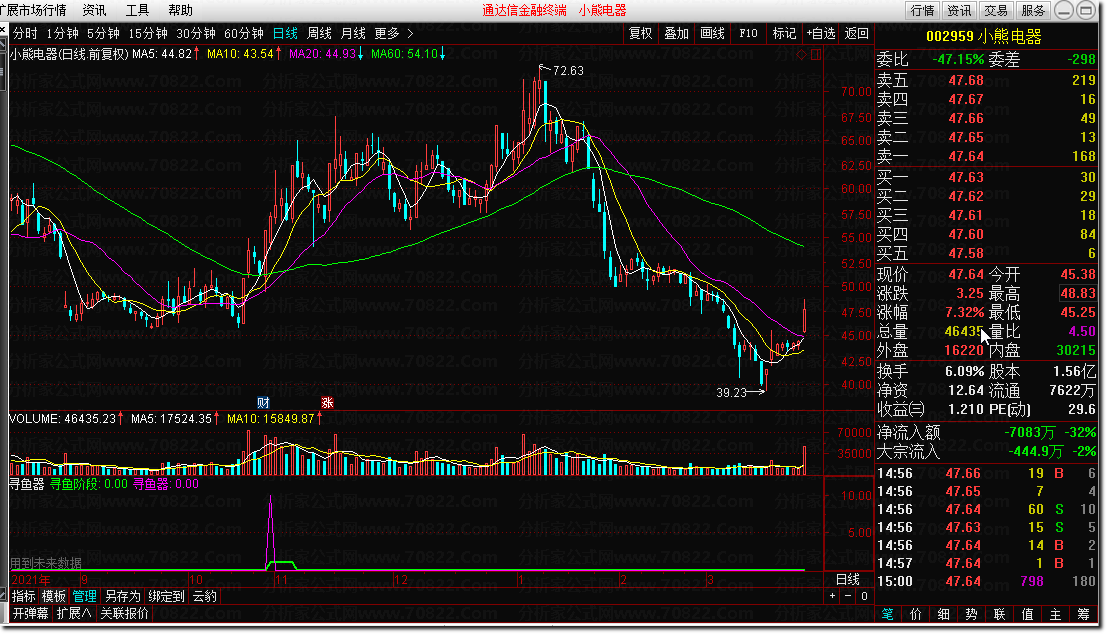Click the MA60: 54.10 indicator label
The width and height of the screenshot is (1108, 634).
tap(404, 54)
